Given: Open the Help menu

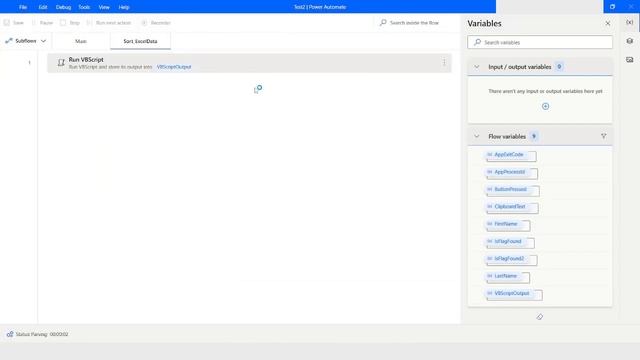Looking at the screenshot, I should 124,7.
